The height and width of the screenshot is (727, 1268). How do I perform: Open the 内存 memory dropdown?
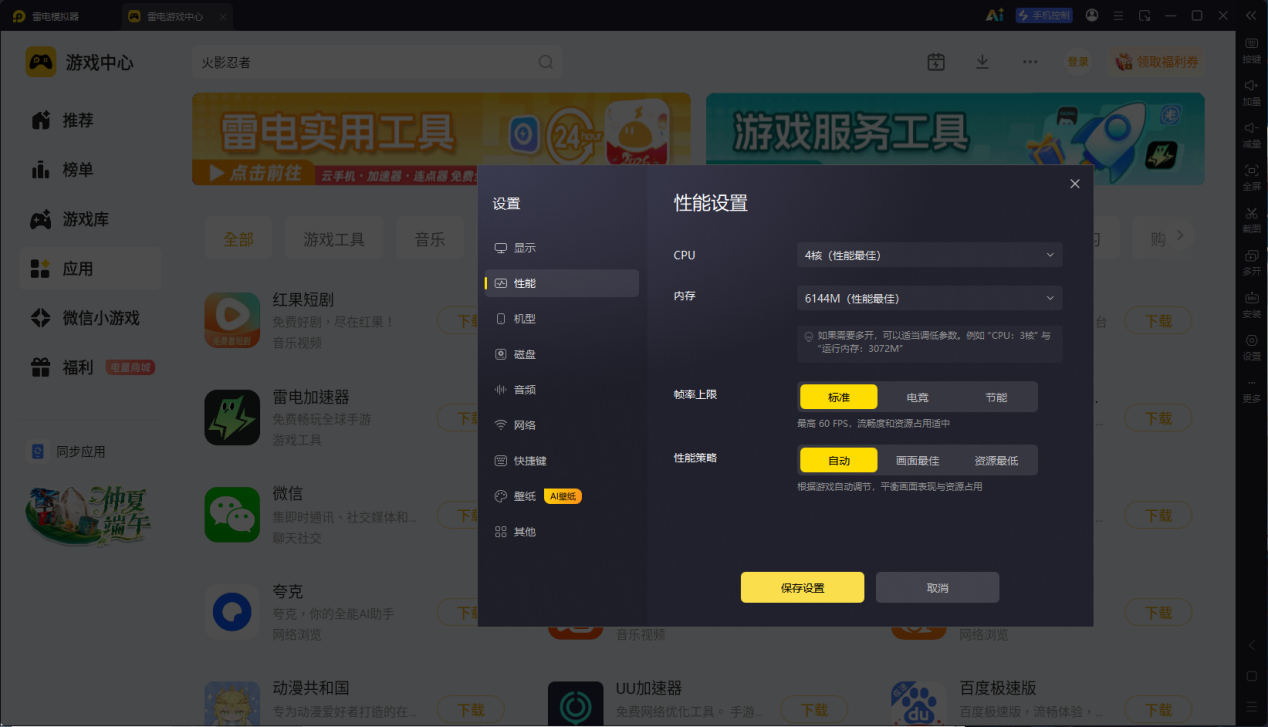pyautogui.click(x=929, y=298)
